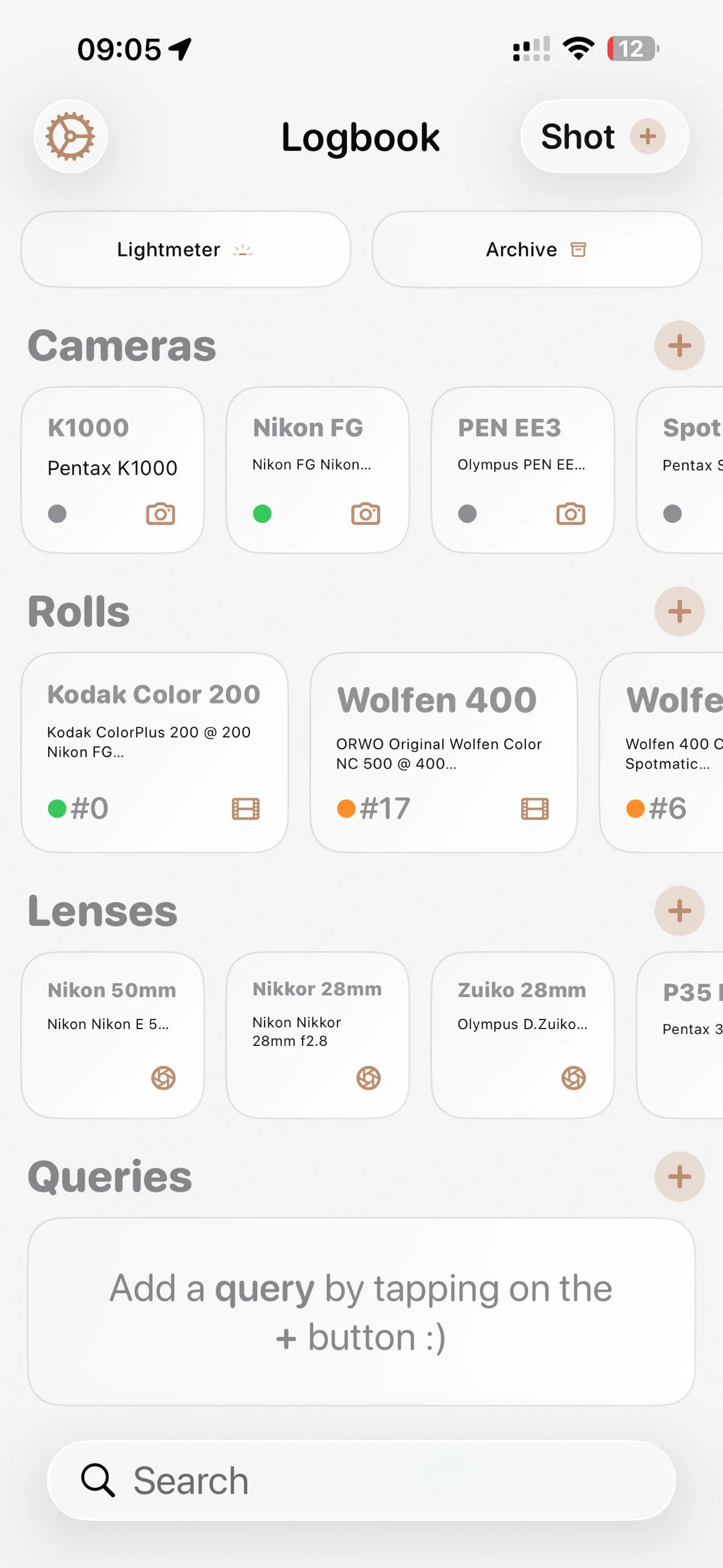Image resolution: width=723 pixels, height=1568 pixels.
Task: Tap camera icon on K1000 card
Action: pos(161,514)
